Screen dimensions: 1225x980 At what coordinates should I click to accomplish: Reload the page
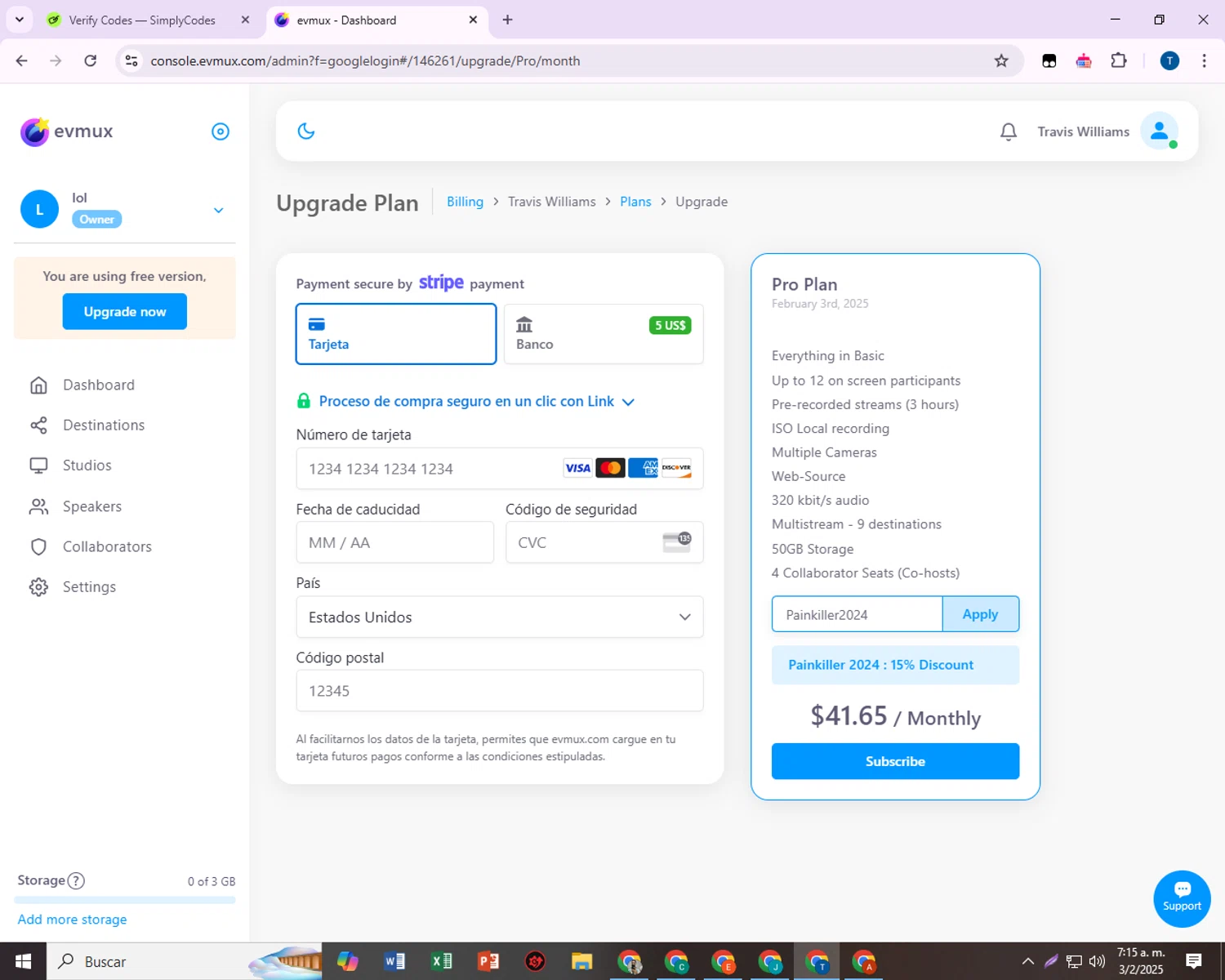click(90, 60)
